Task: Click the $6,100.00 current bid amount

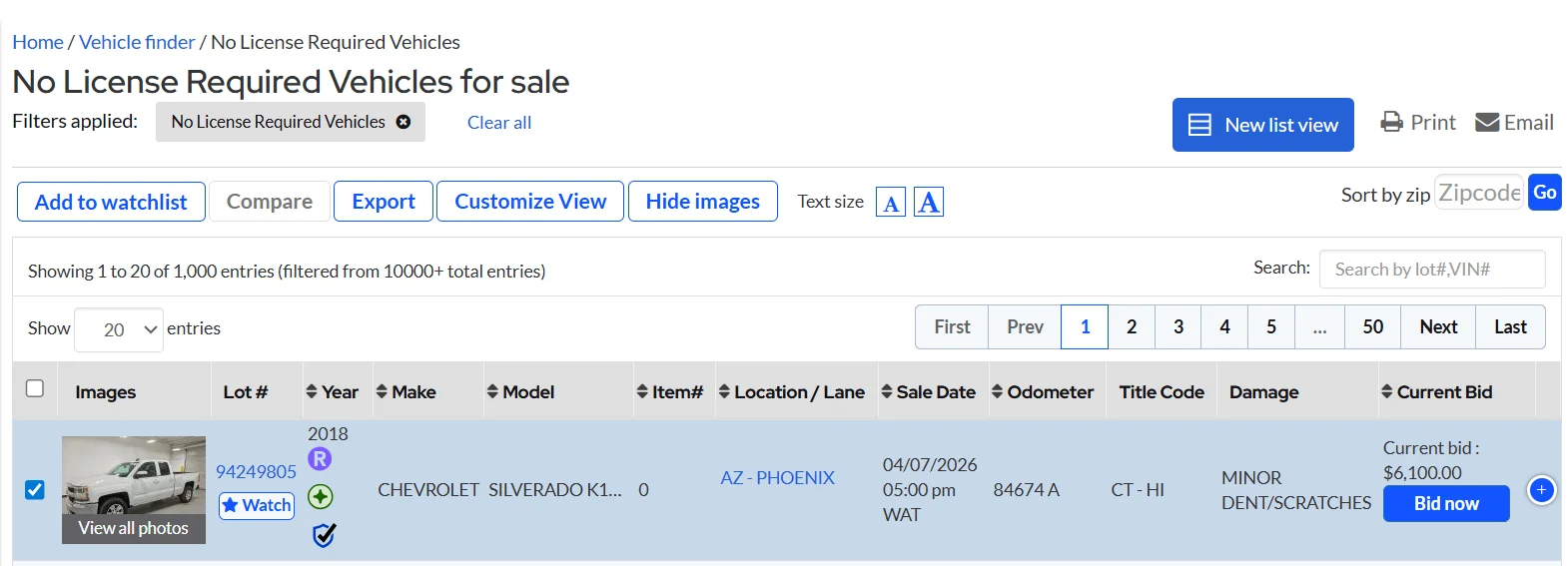Action: click(x=1422, y=473)
